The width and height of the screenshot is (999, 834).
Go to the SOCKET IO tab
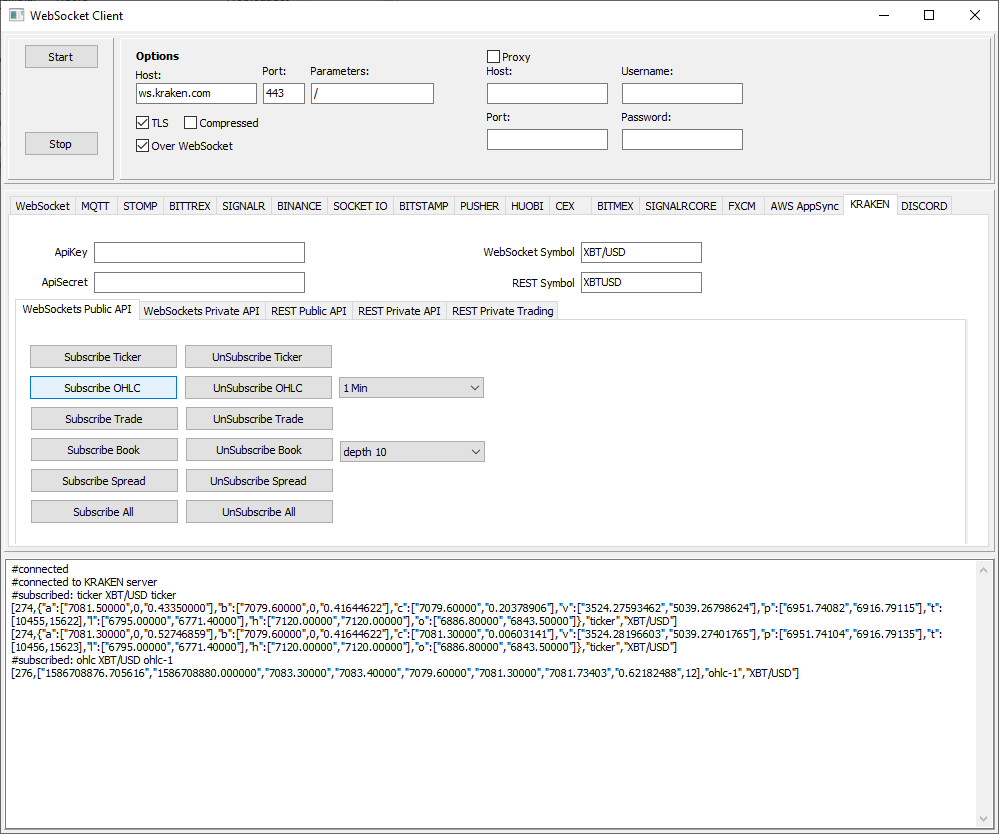click(x=360, y=206)
